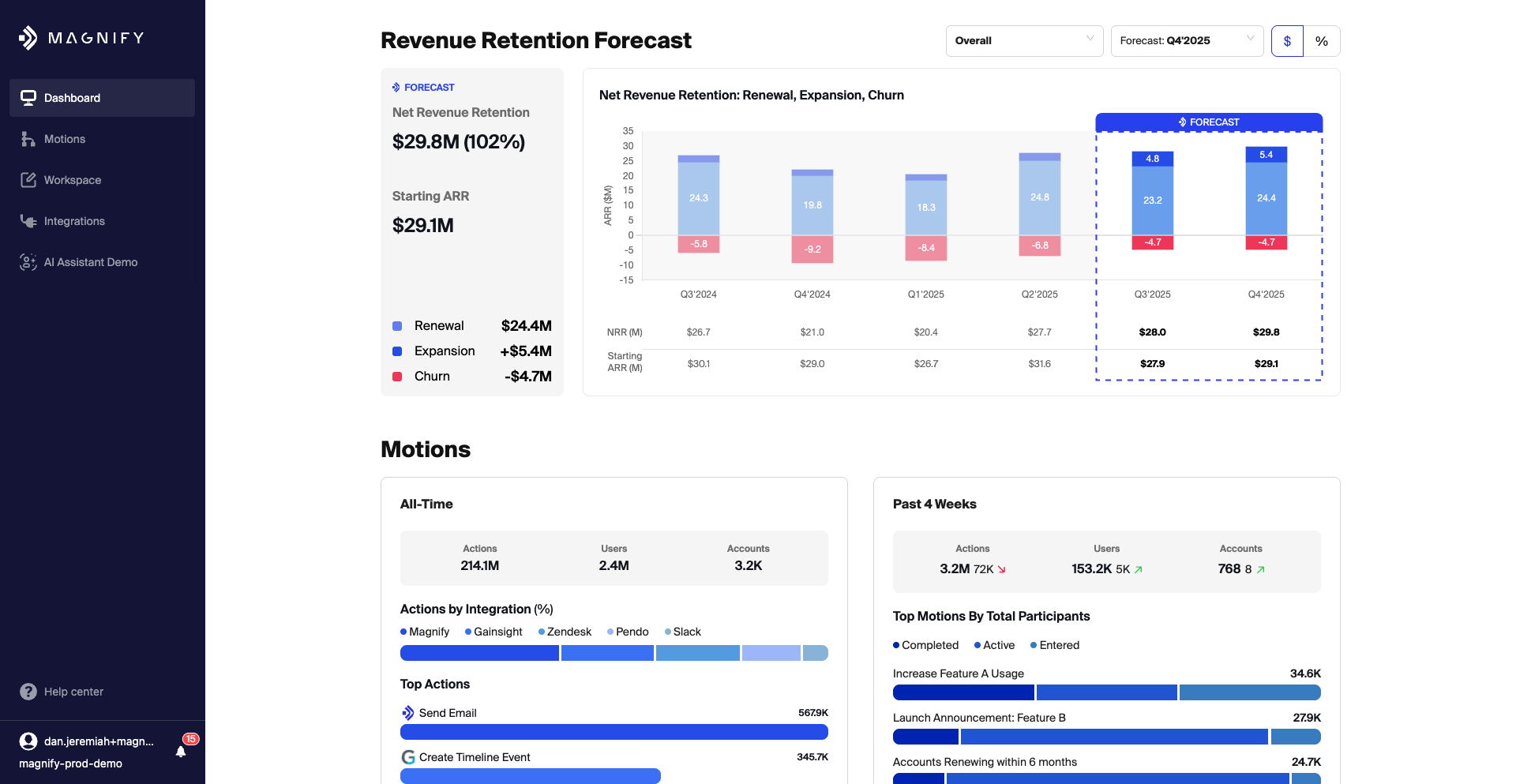Expand the Forecast Q4'2025 dropdown
The image size is (1516, 784).
1187,41
